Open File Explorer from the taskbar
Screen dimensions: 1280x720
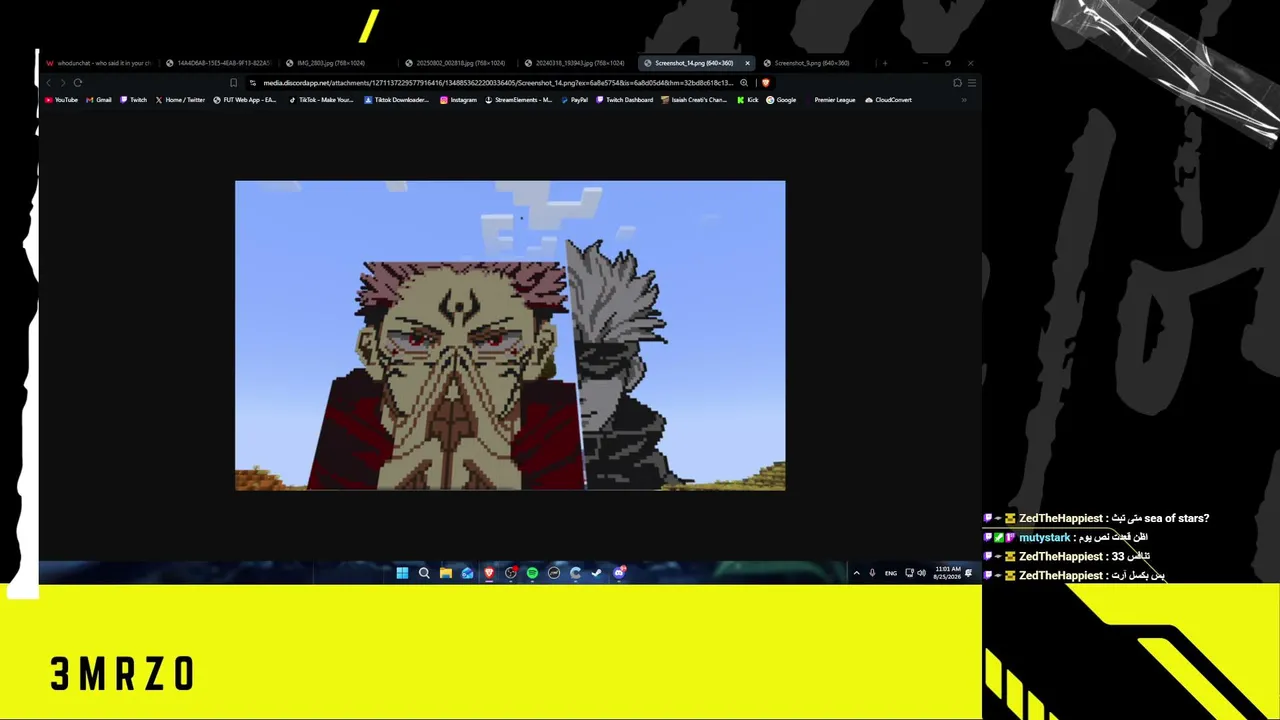[x=446, y=573]
